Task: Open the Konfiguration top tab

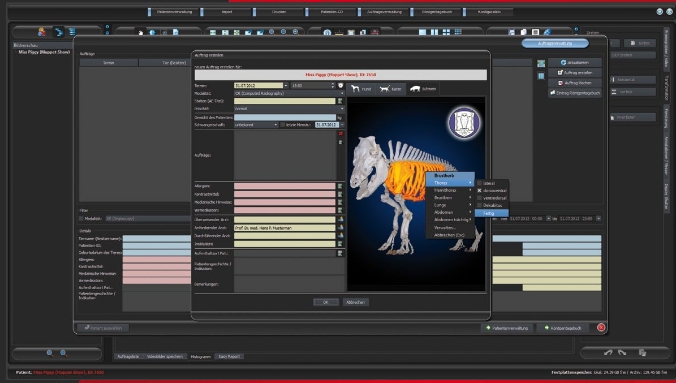Action: click(489, 12)
